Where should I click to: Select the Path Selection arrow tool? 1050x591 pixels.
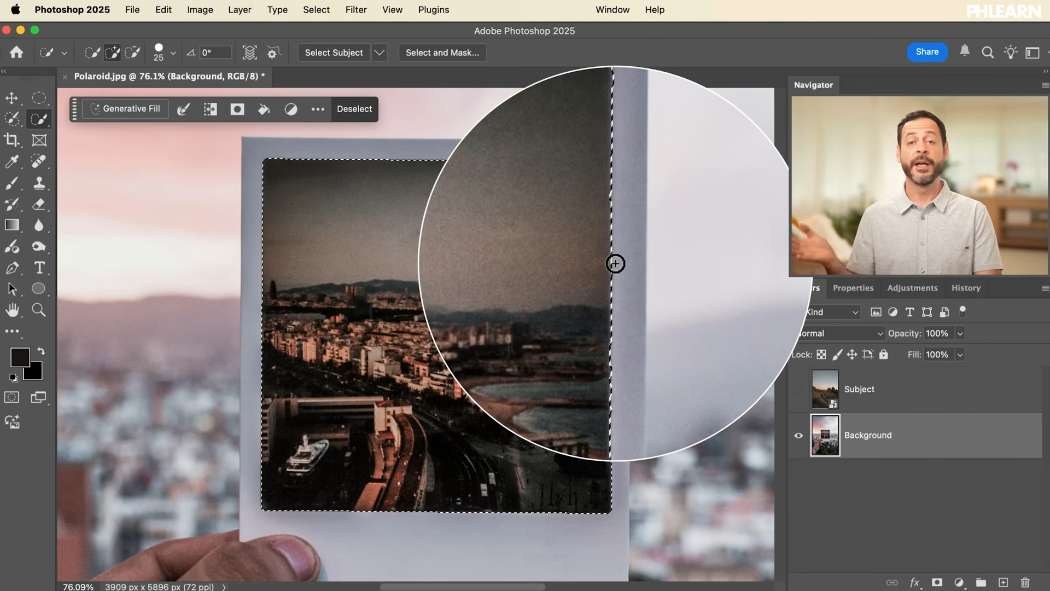click(x=12, y=289)
